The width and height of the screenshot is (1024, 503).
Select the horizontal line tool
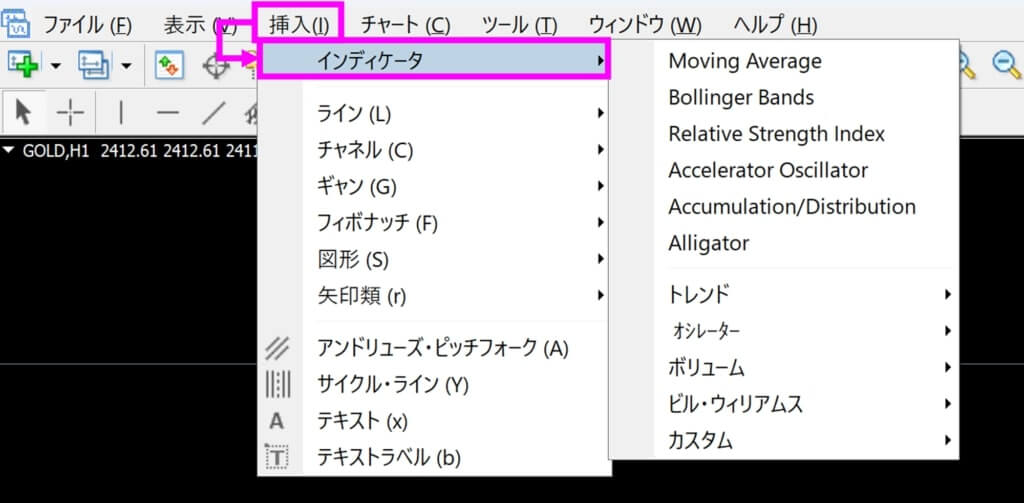tap(168, 114)
